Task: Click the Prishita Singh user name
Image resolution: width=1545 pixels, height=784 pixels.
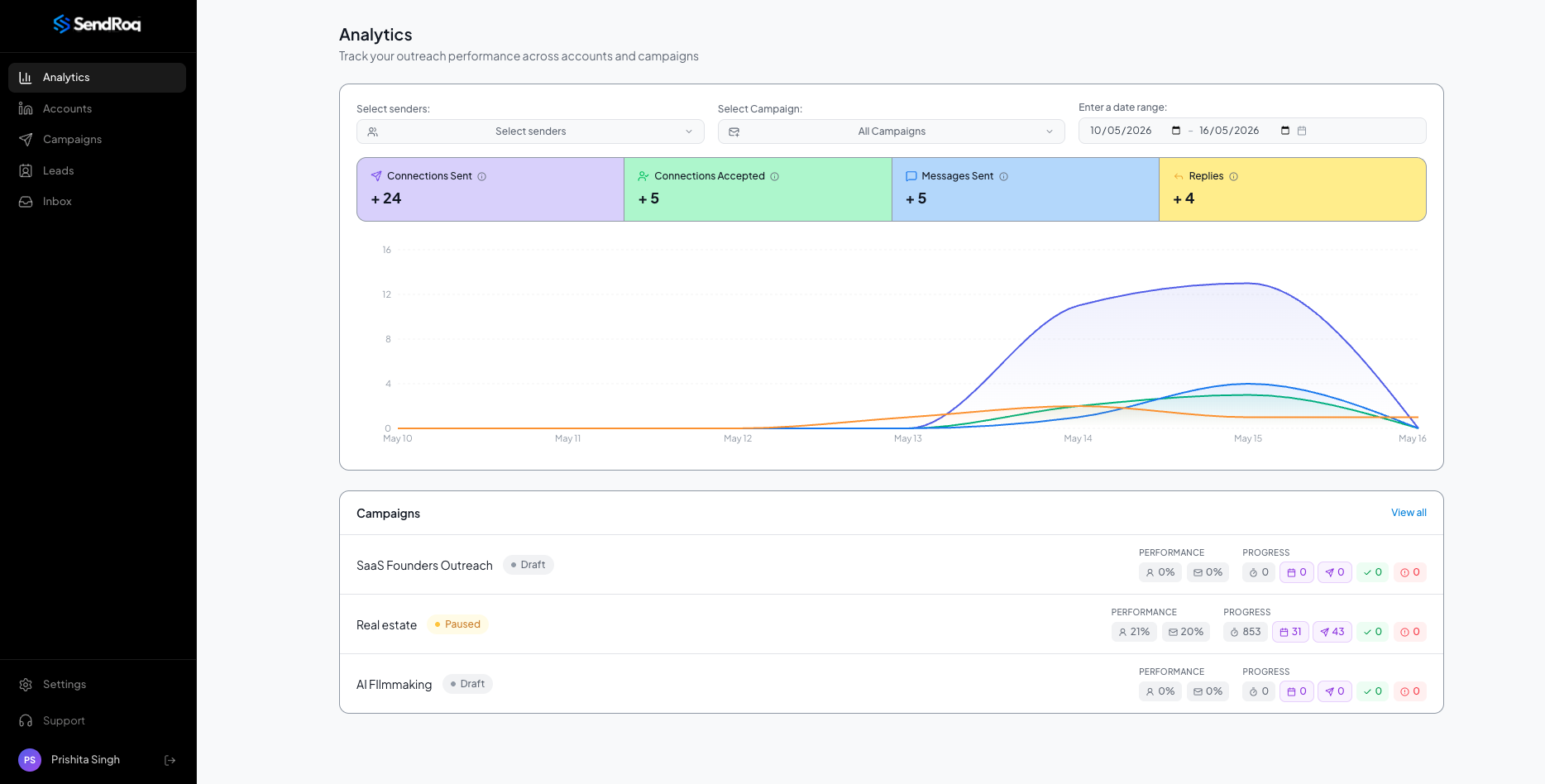Action: (x=85, y=760)
